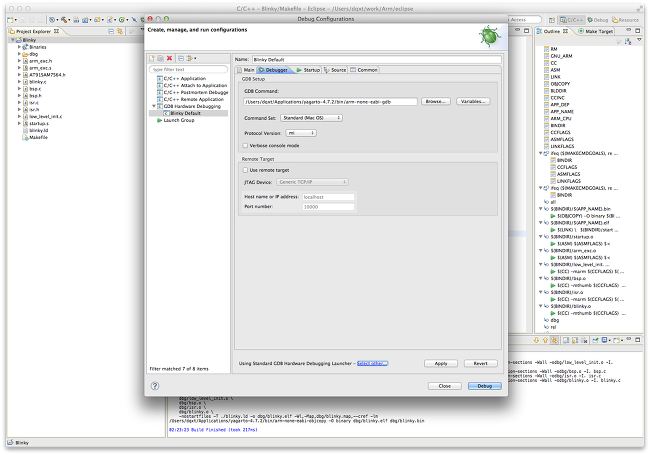Expand dbg folder in Project Explorer
The height and width of the screenshot is (455, 650).
click(19, 54)
